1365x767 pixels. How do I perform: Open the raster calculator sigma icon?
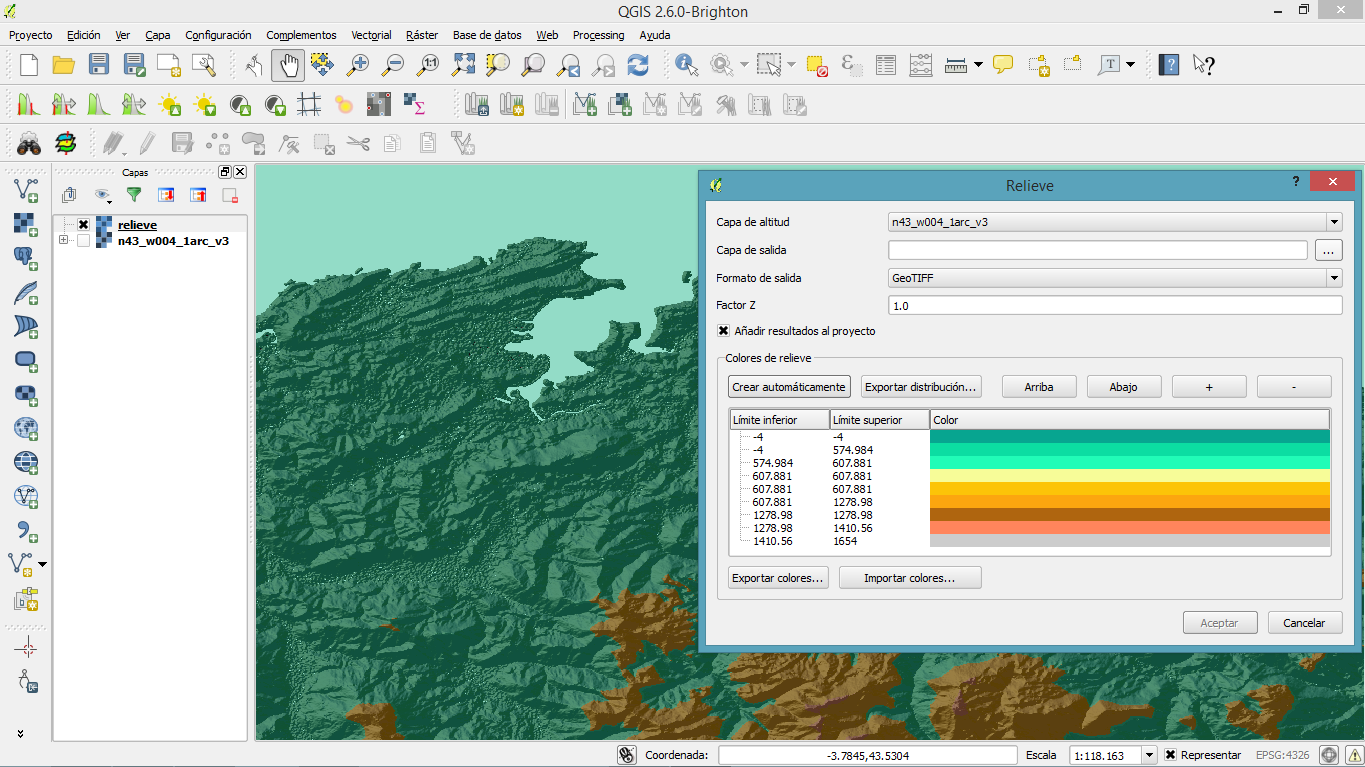414,104
